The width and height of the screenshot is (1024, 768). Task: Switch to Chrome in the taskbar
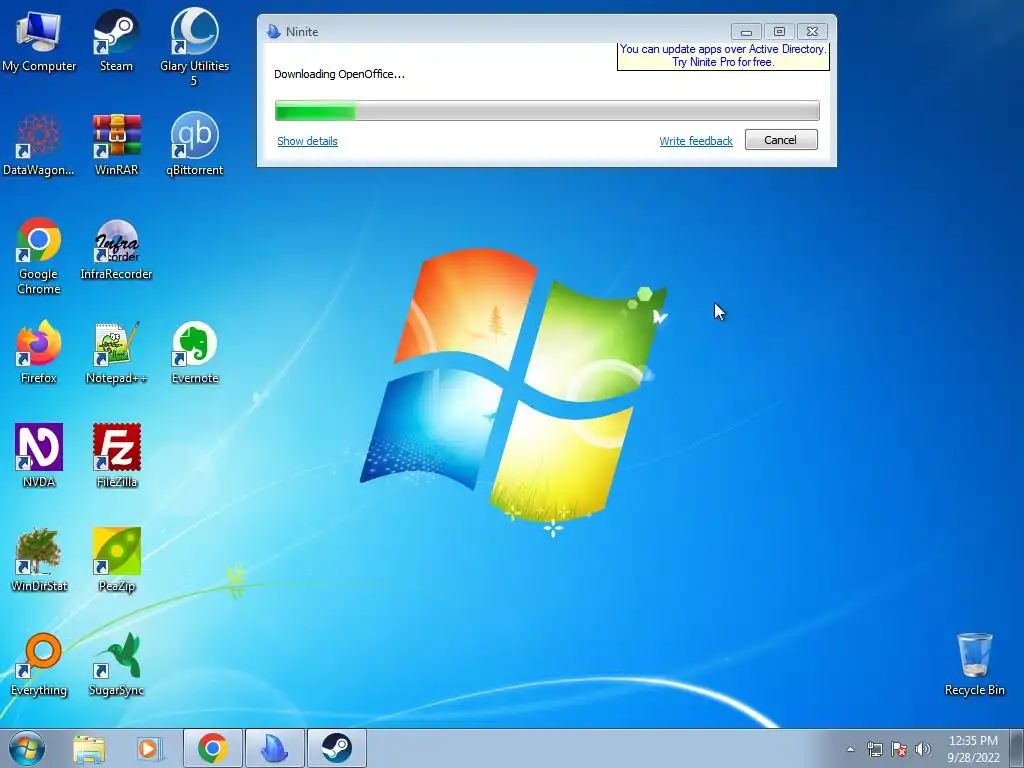pos(213,748)
